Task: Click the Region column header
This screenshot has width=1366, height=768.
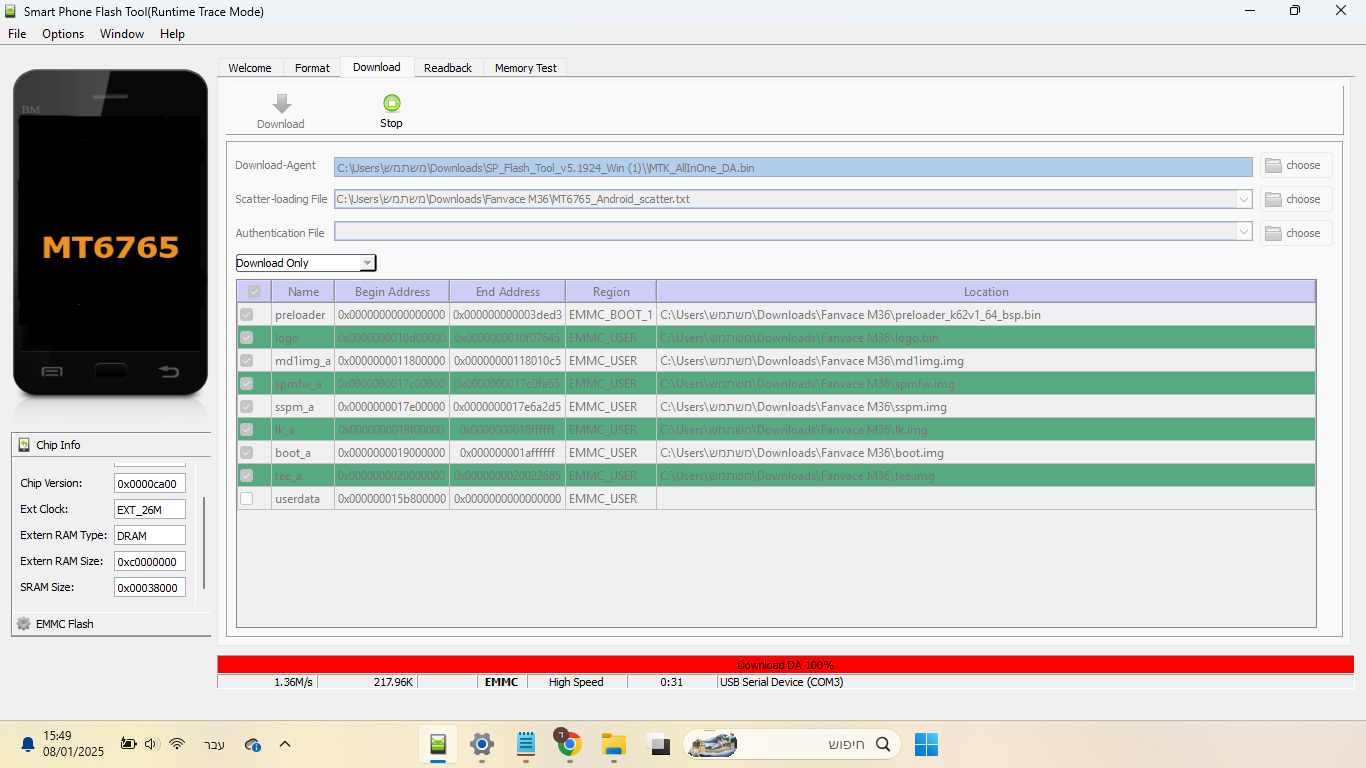Action: click(x=611, y=292)
